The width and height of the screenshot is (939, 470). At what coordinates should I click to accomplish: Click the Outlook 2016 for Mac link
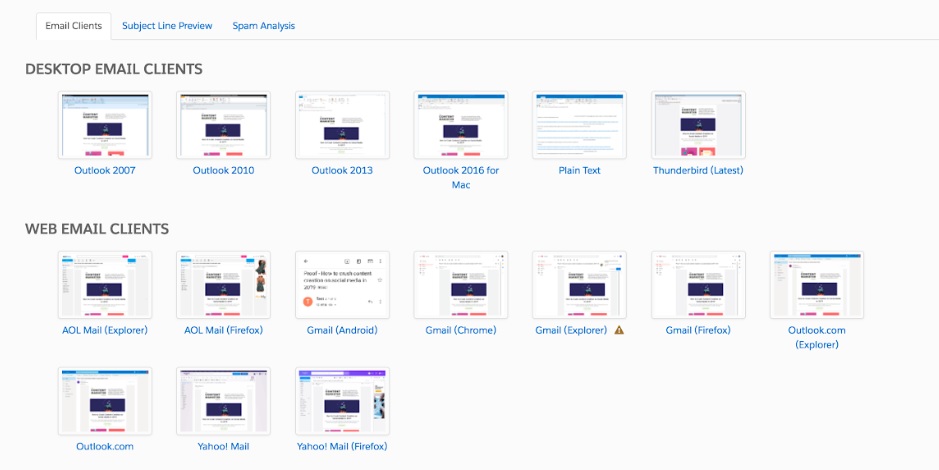[461, 177]
